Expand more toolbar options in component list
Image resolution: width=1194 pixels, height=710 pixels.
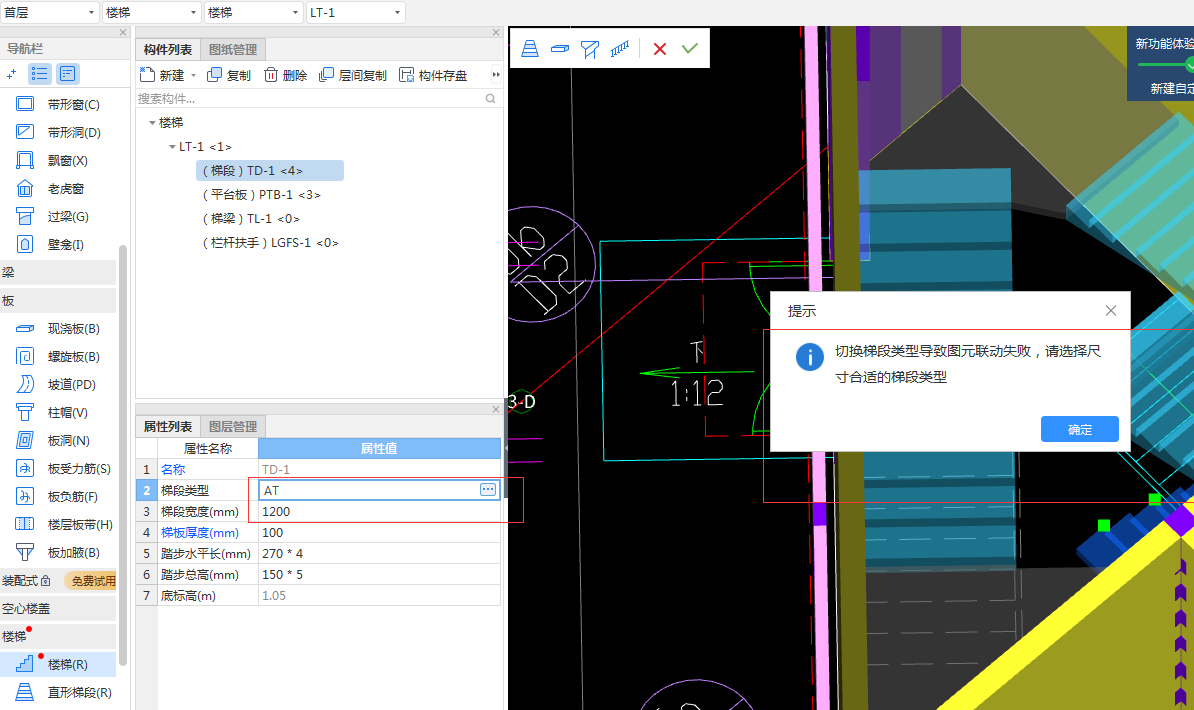point(496,75)
